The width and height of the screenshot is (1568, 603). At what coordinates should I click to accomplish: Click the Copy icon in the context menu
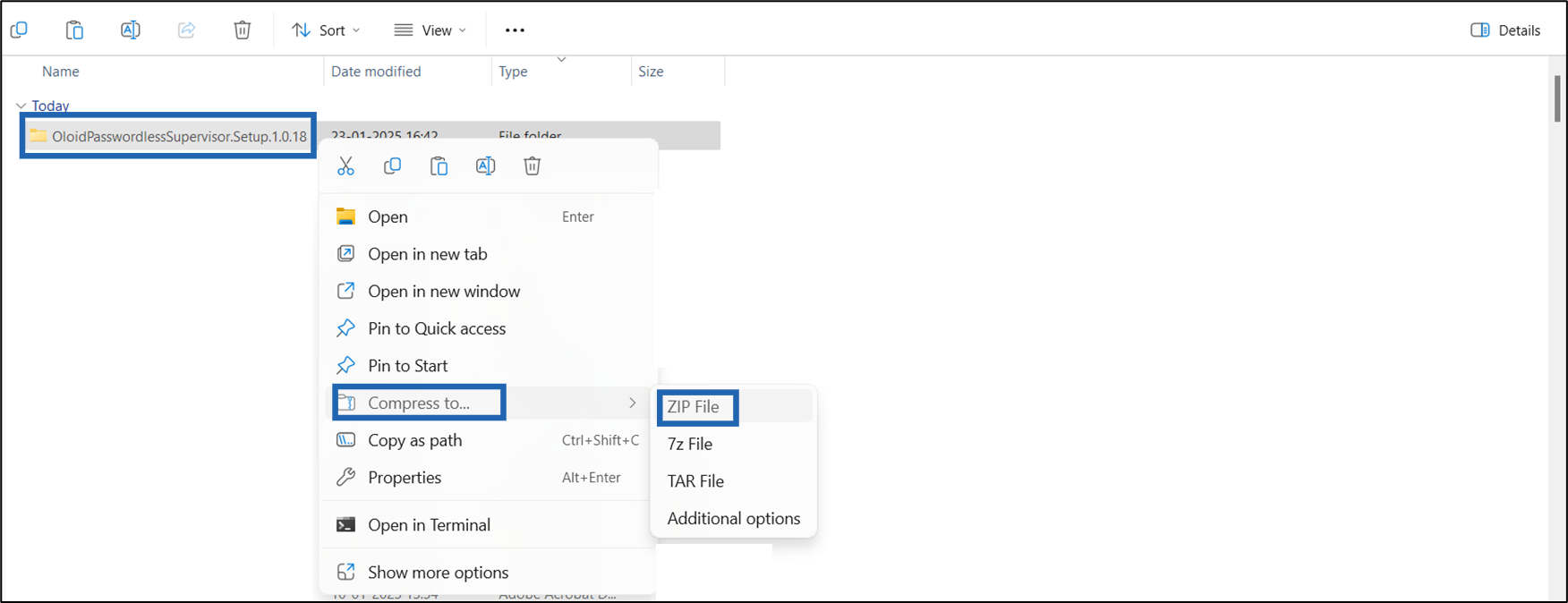click(392, 166)
